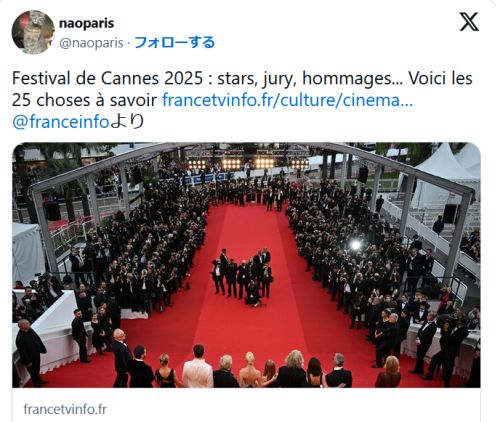Open francetvinfo.fr/culture/cinema… link in tweet
This screenshot has height=422, width=500.
287,100
